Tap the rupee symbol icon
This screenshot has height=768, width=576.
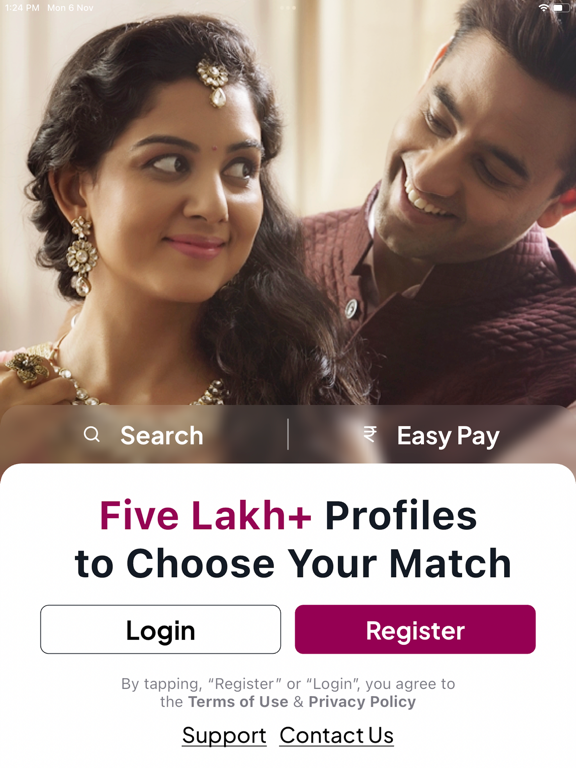(370, 434)
